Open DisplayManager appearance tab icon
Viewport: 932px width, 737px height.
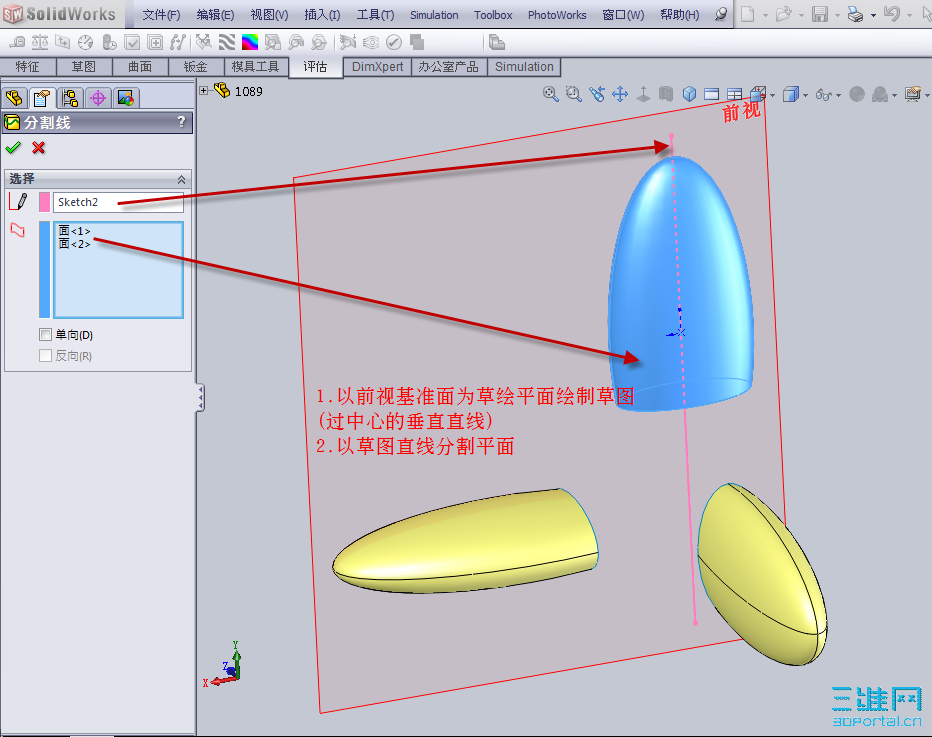125,97
